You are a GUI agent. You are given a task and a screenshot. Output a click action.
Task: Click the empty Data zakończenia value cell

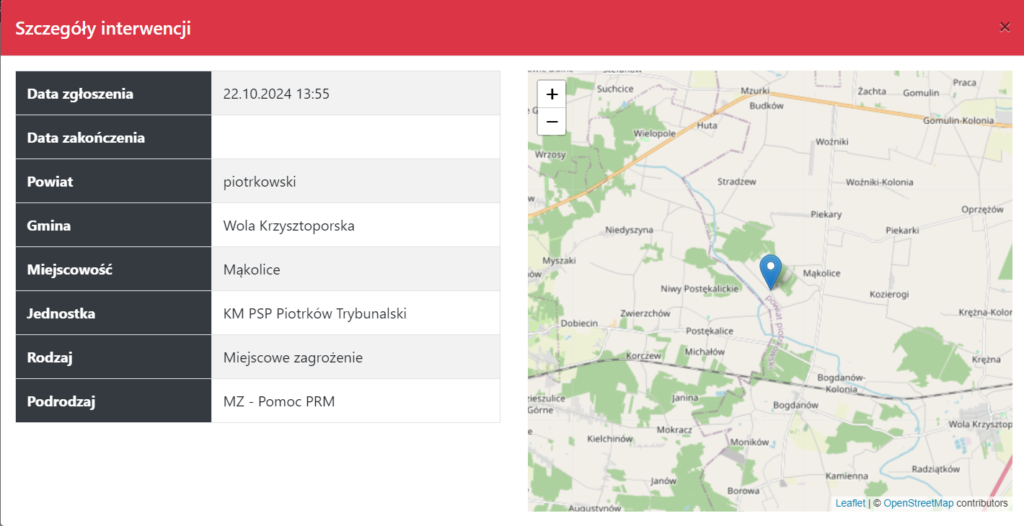355,137
